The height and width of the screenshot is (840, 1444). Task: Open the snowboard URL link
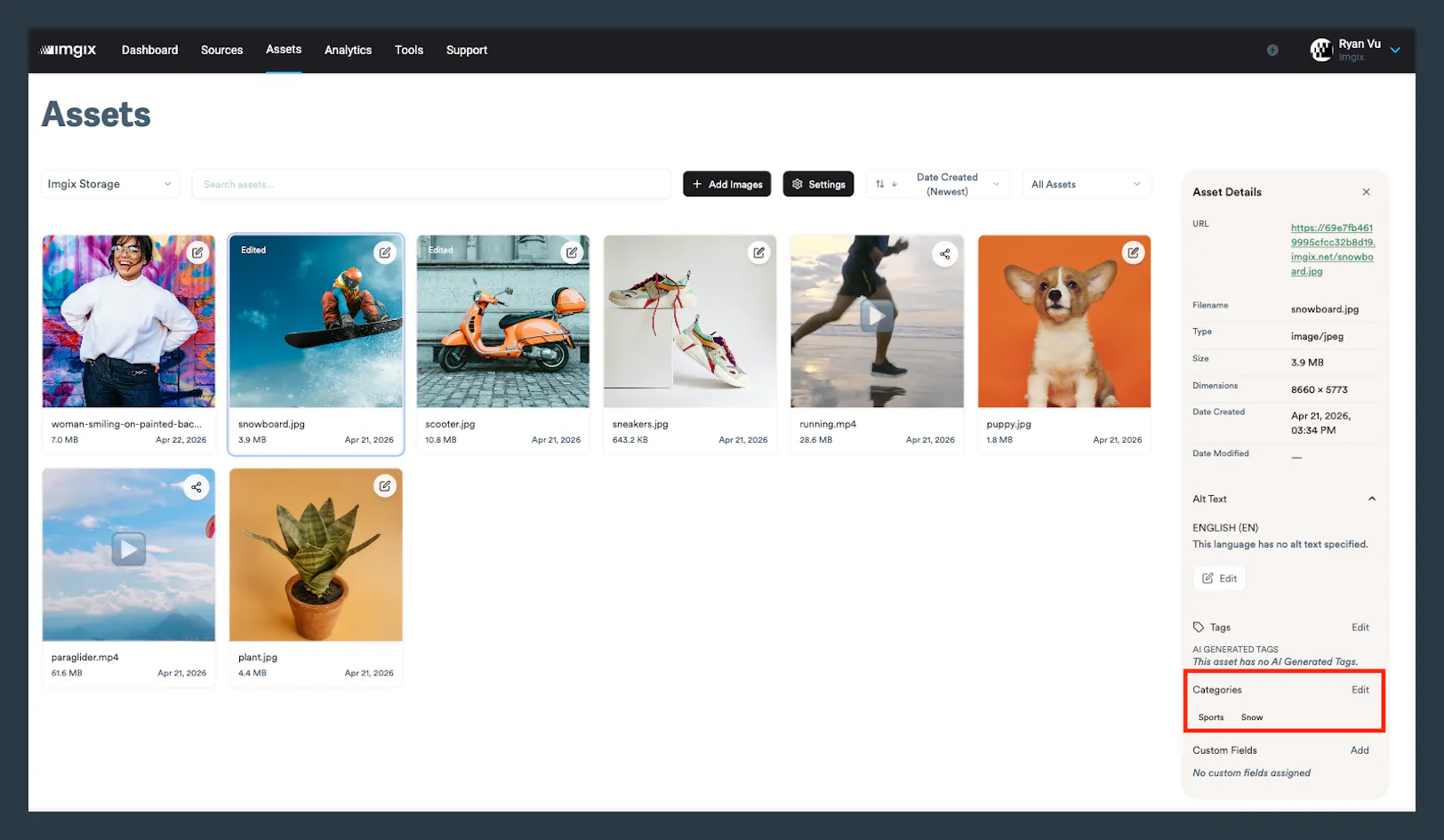(x=1331, y=249)
